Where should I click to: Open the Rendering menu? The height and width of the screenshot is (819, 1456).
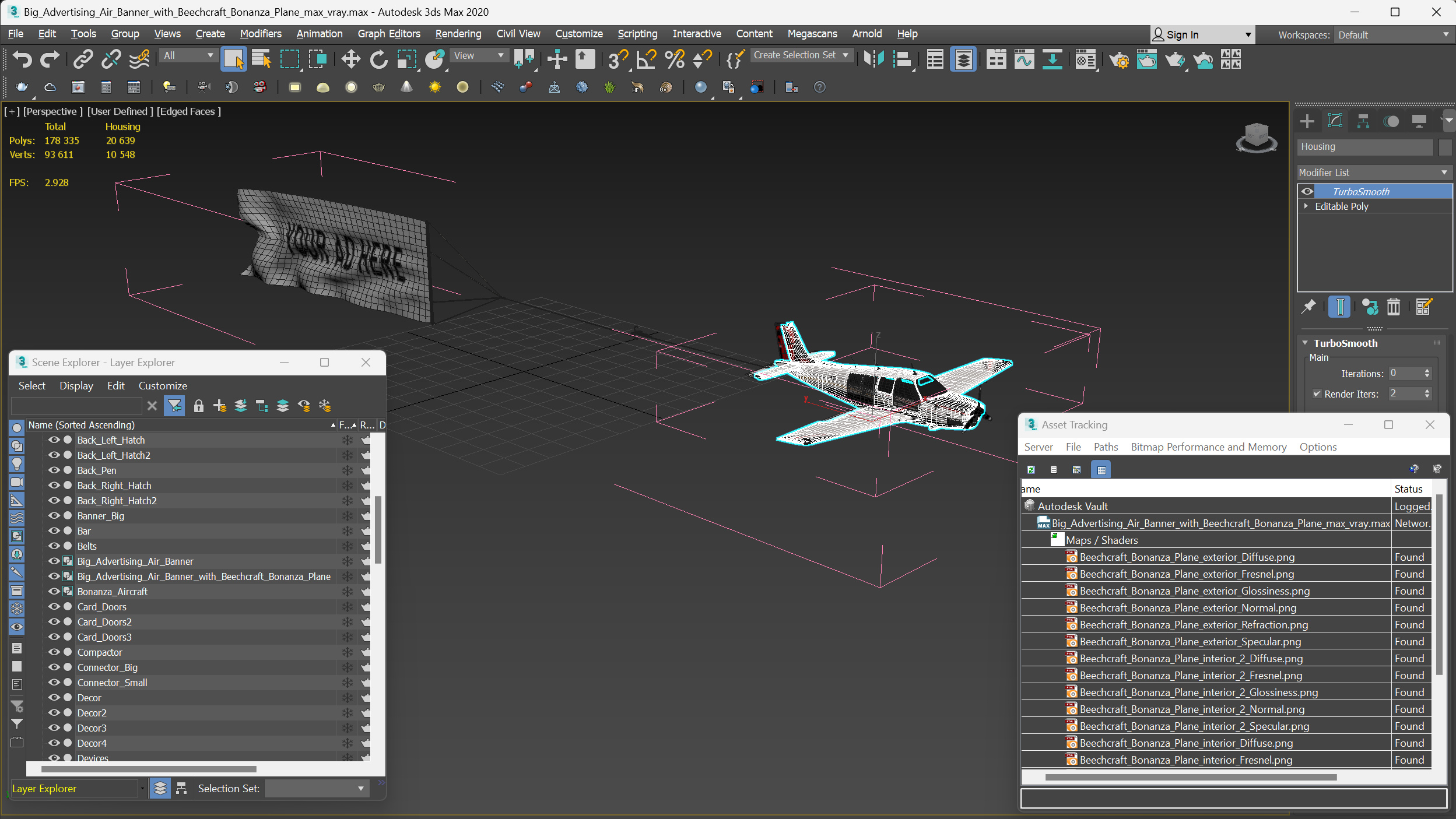[x=458, y=34]
